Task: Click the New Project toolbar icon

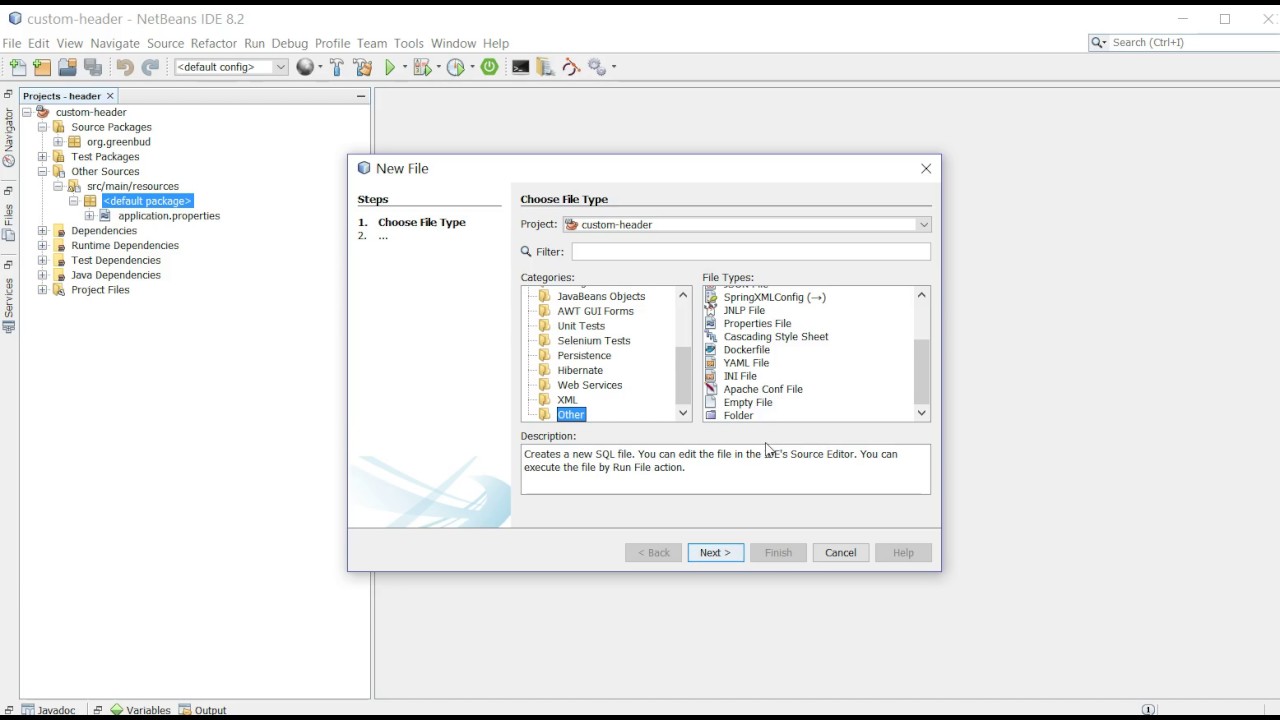Action: tap(42, 67)
